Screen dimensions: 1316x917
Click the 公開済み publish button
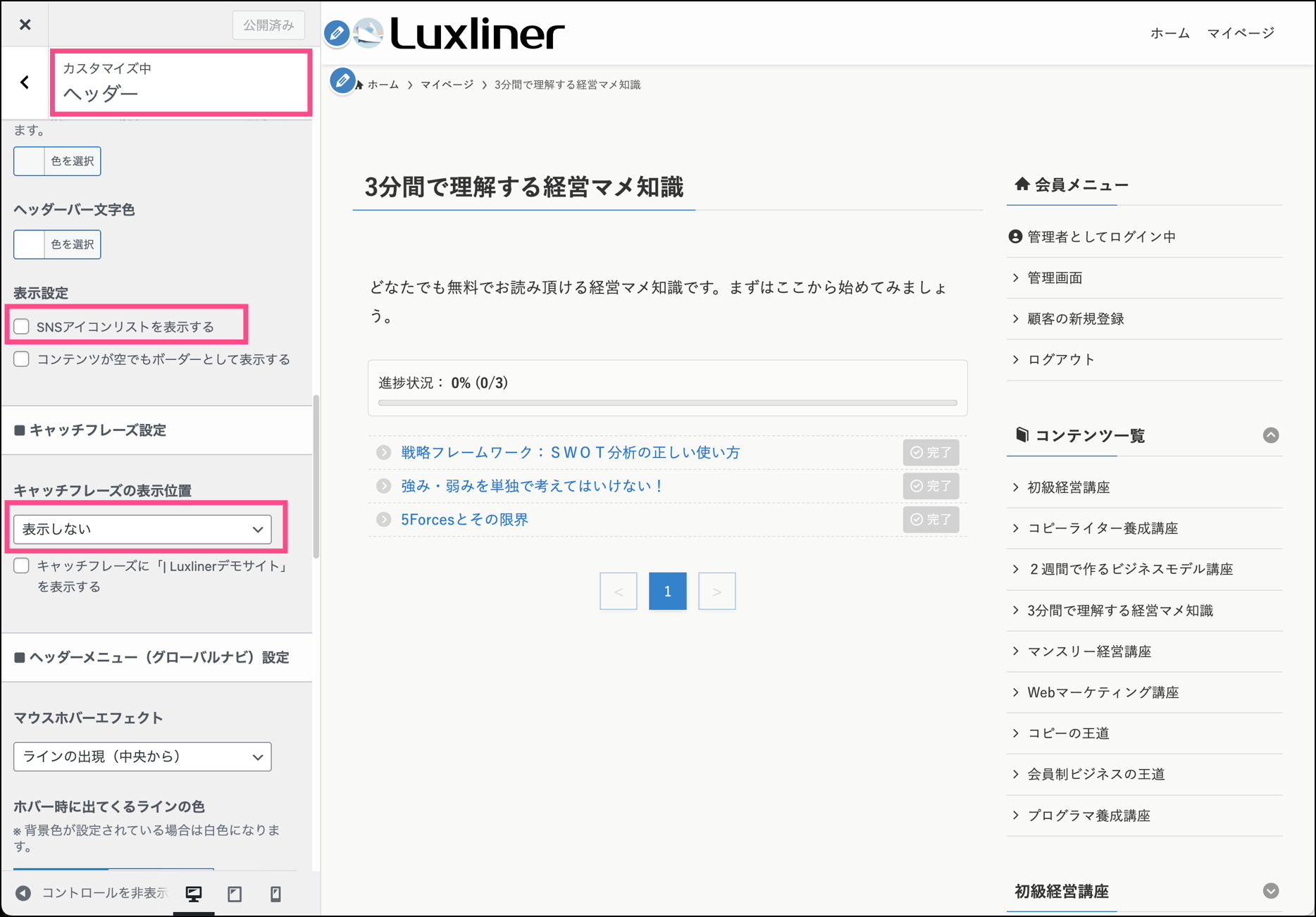[x=268, y=25]
